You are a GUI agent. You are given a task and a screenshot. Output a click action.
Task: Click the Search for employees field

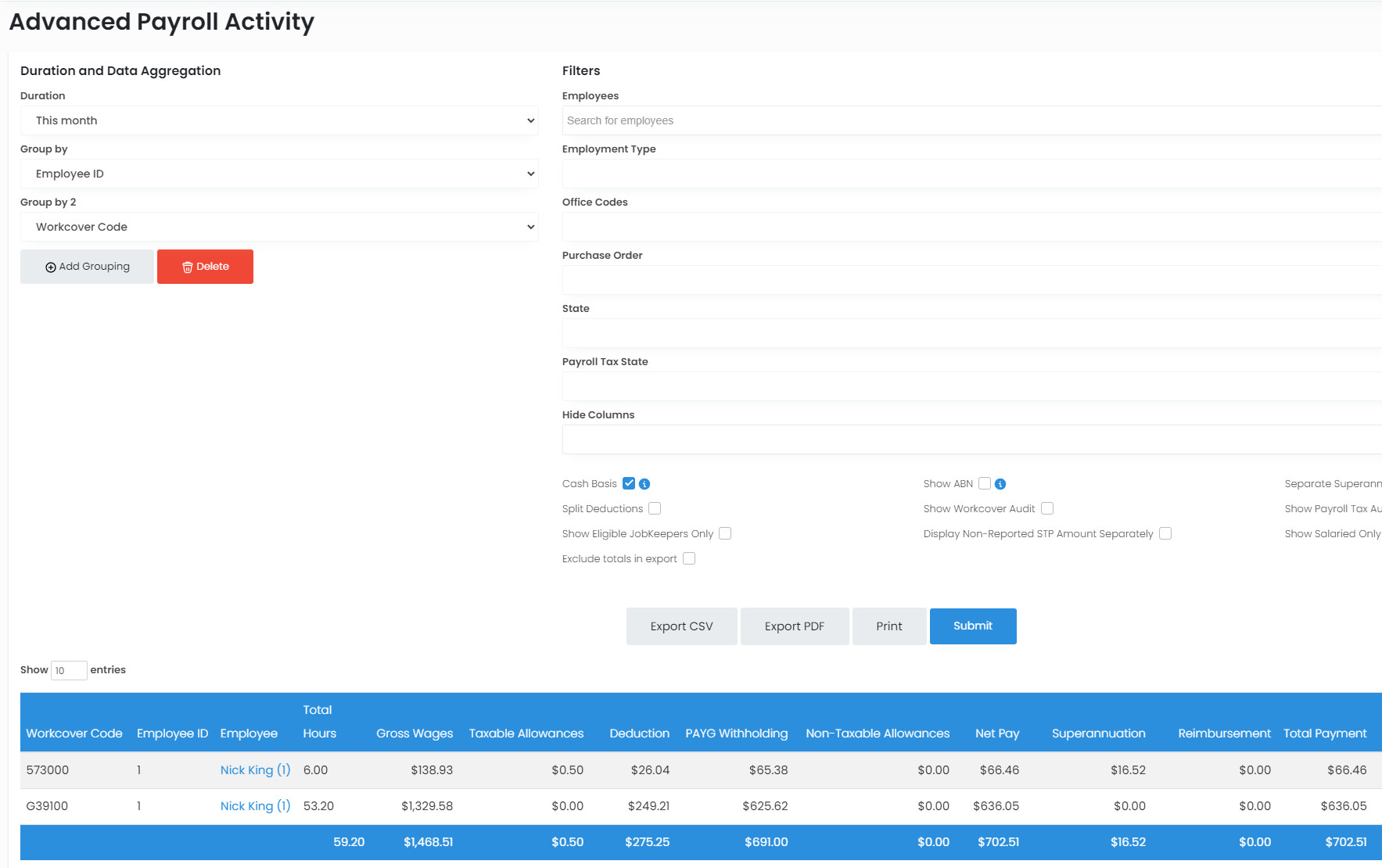pos(970,120)
